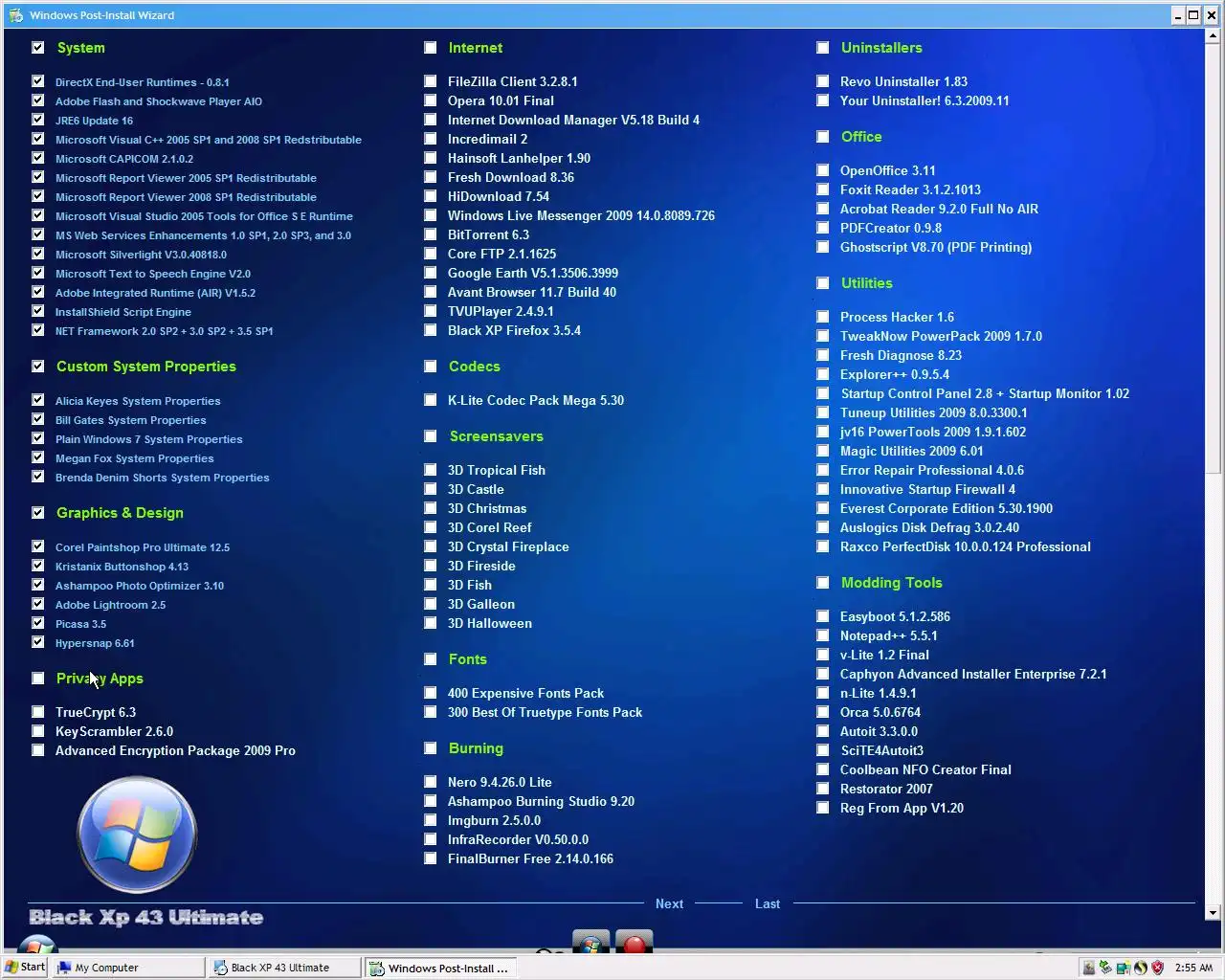Check the Privacy Apps category checkbox
The image size is (1225, 980).
pyautogui.click(x=37, y=679)
